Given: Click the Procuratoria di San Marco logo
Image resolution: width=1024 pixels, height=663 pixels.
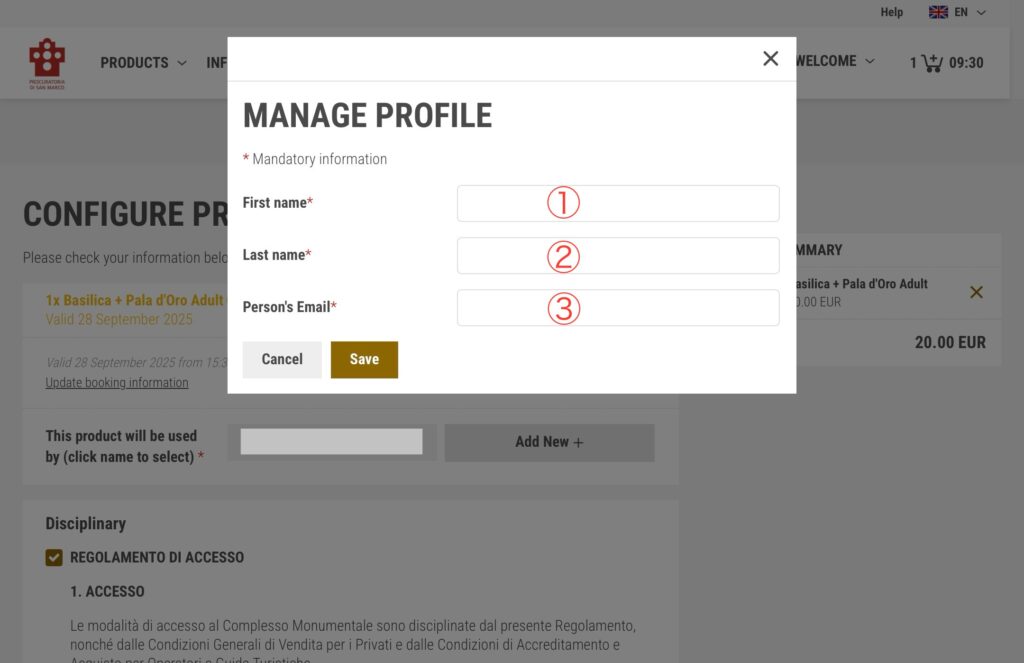Looking at the screenshot, I should [47, 64].
